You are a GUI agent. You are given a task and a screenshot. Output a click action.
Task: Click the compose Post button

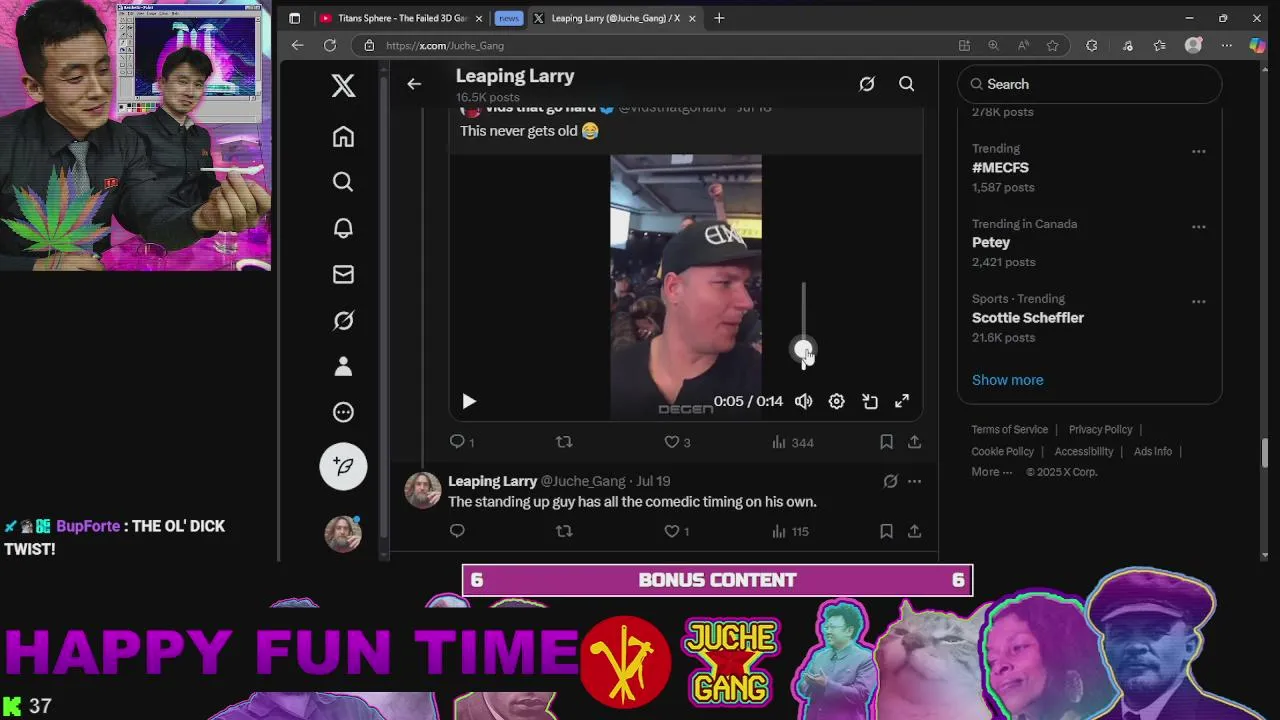[x=343, y=466]
